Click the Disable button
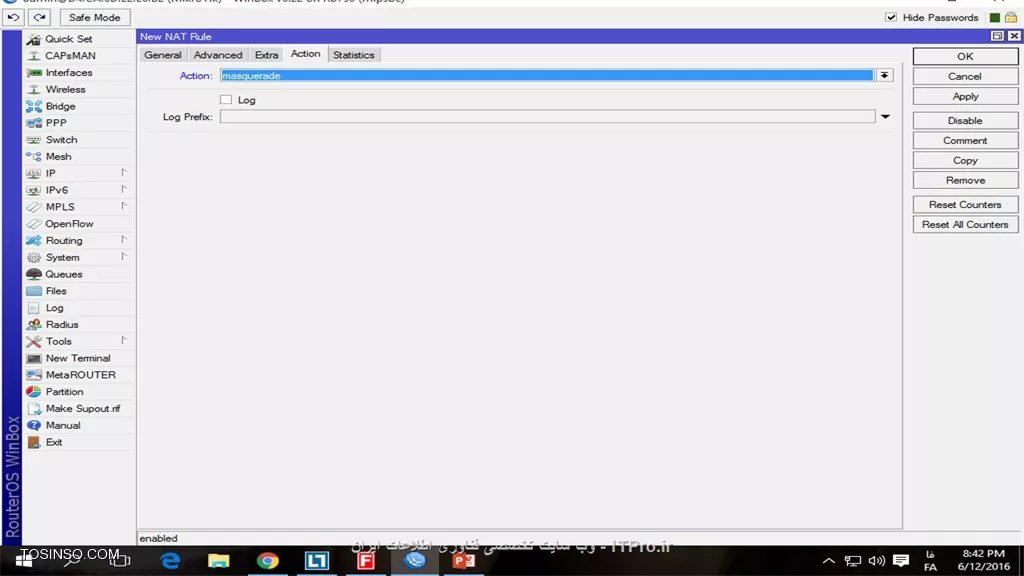This screenshot has width=1024, height=576. 965,121
